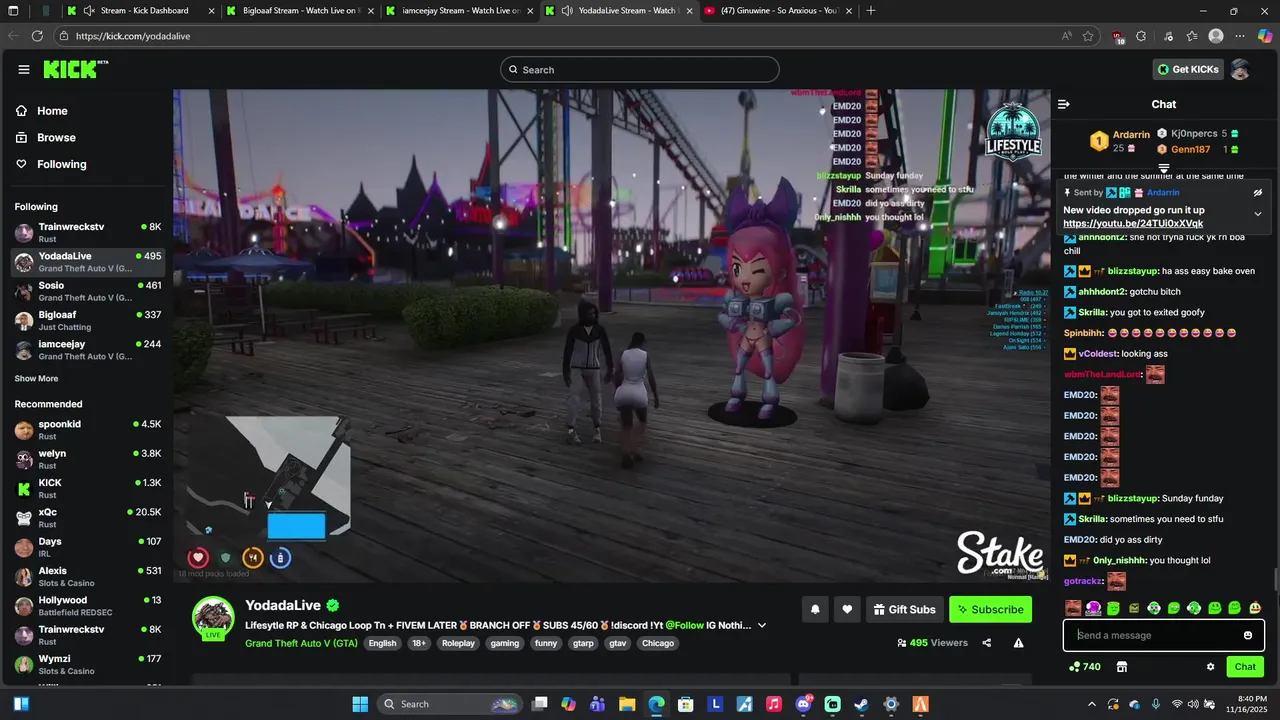The height and width of the screenshot is (720, 1280).
Task: Click the 740 channel points balance
Action: tap(1085, 667)
